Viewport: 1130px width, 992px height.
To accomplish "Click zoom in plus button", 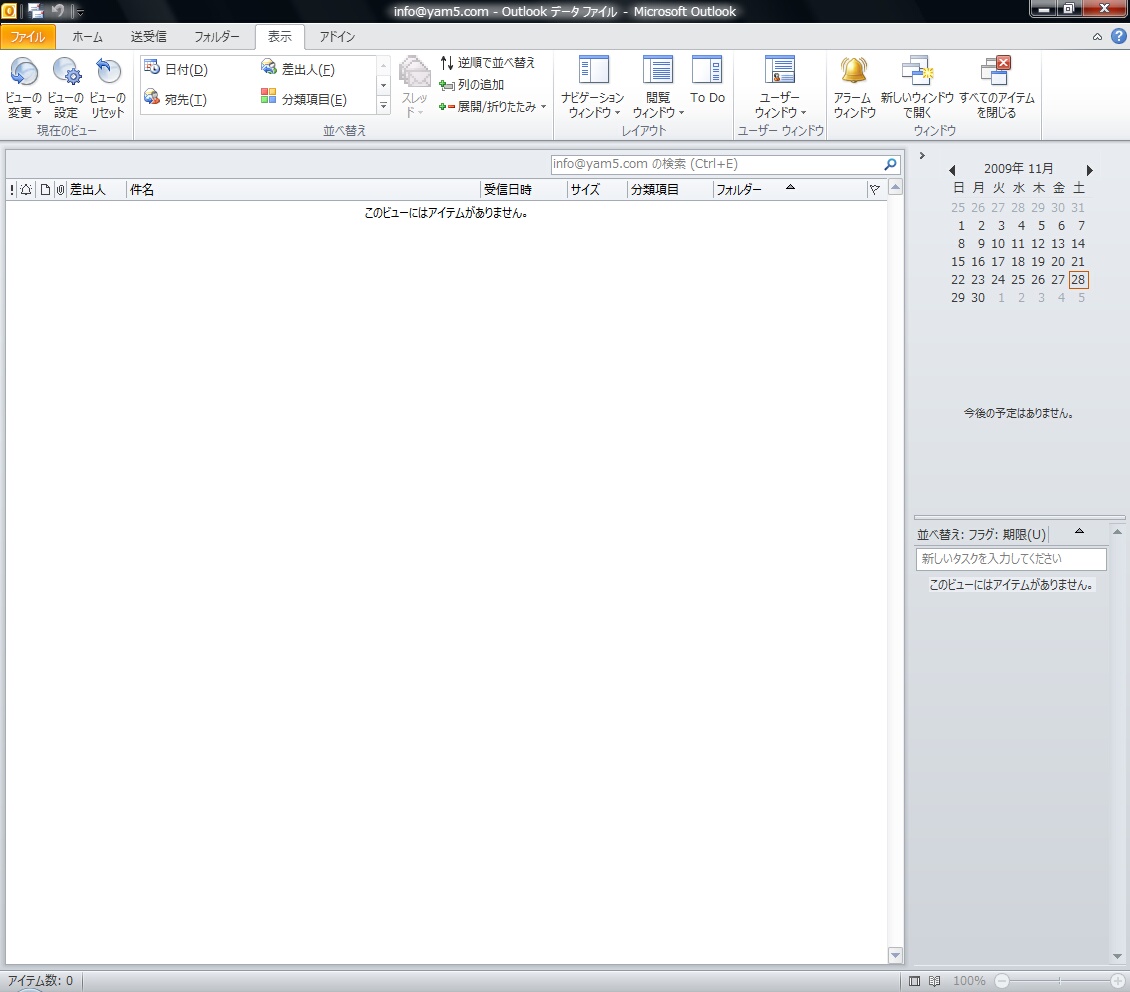I will (x=1118, y=981).
